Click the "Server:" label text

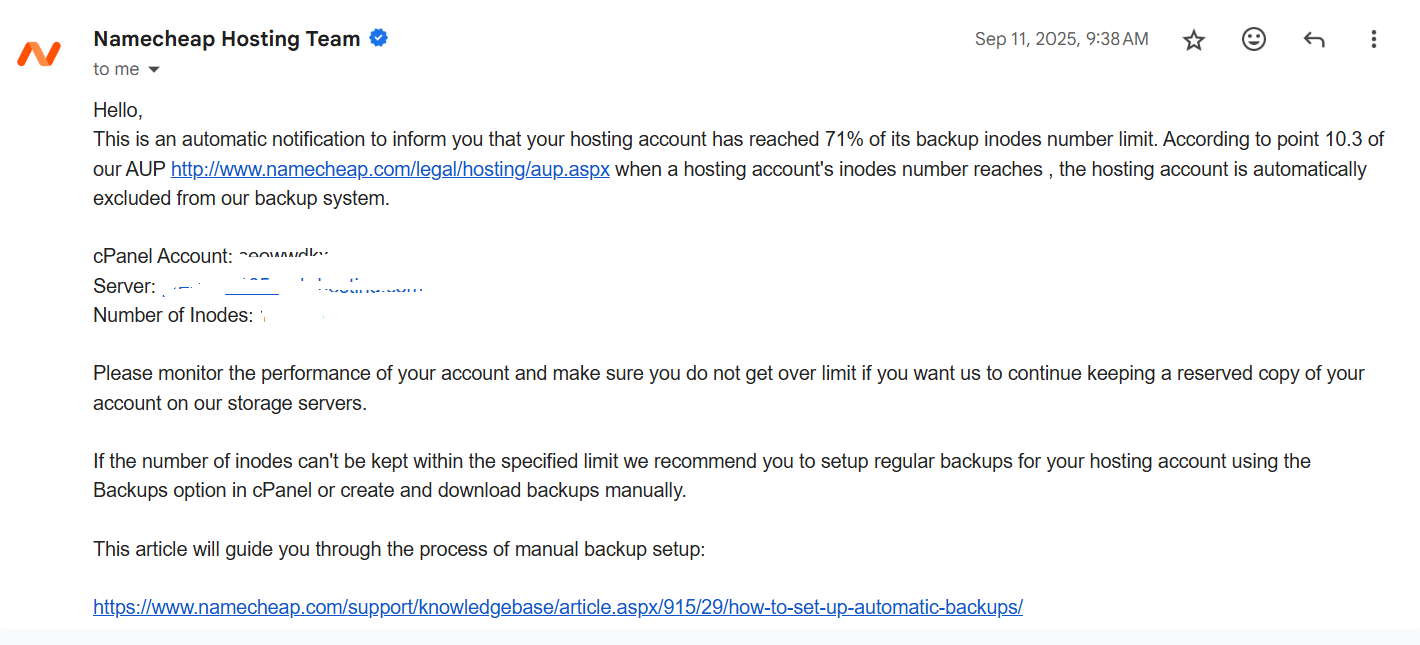[x=124, y=286]
